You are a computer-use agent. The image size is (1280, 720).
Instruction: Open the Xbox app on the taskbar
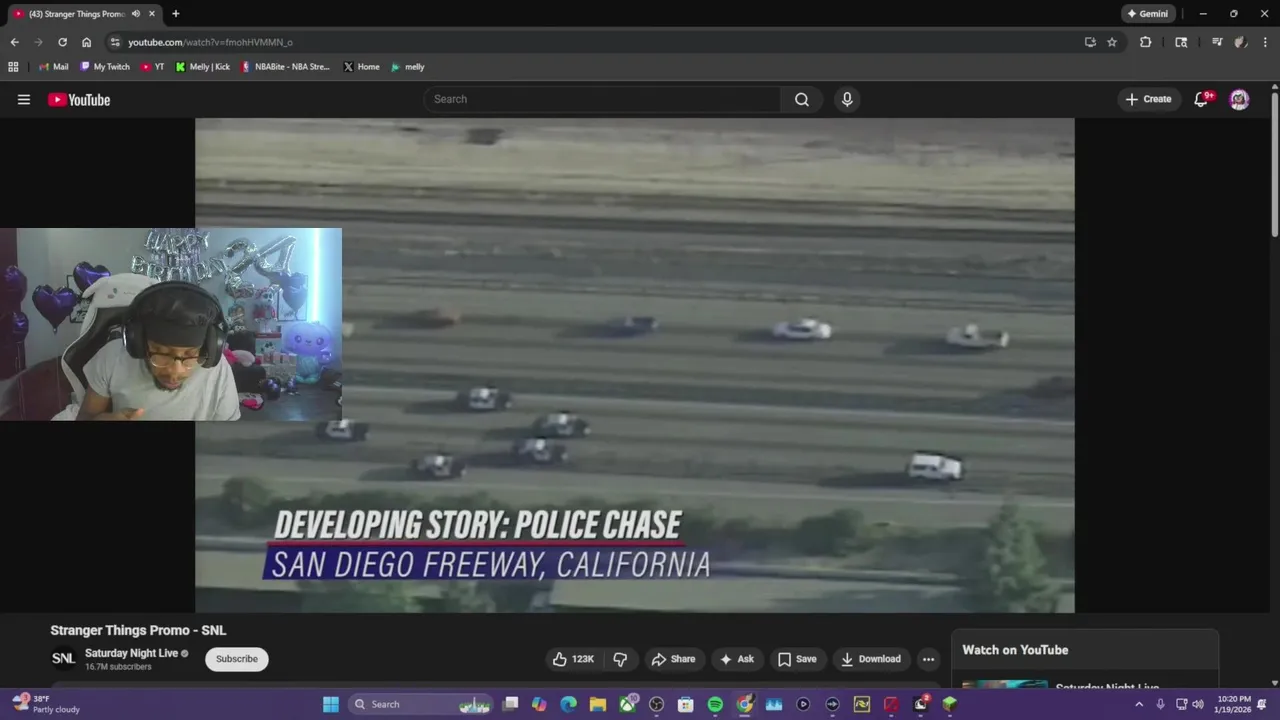(x=627, y=704)
